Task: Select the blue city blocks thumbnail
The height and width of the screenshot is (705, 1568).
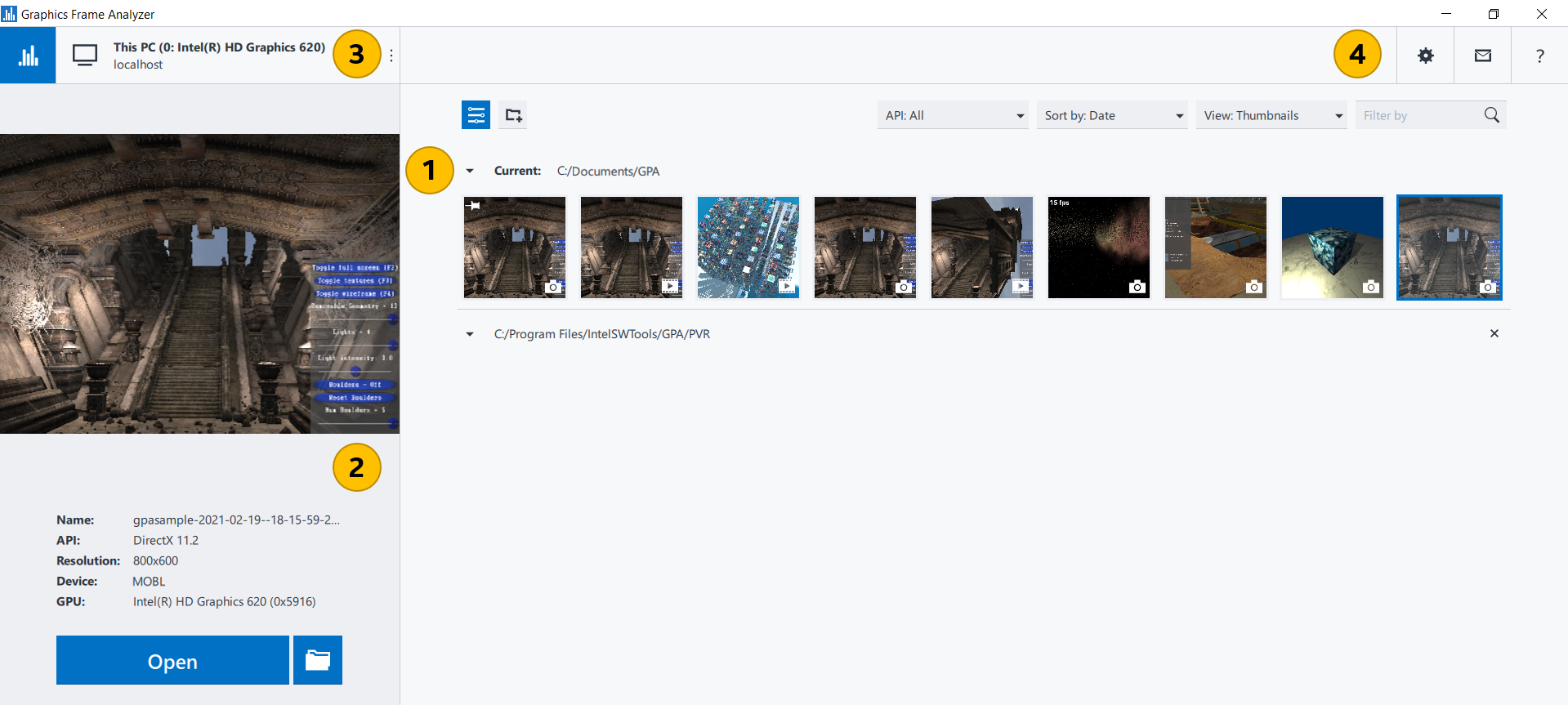Action: tap(748, 248)
